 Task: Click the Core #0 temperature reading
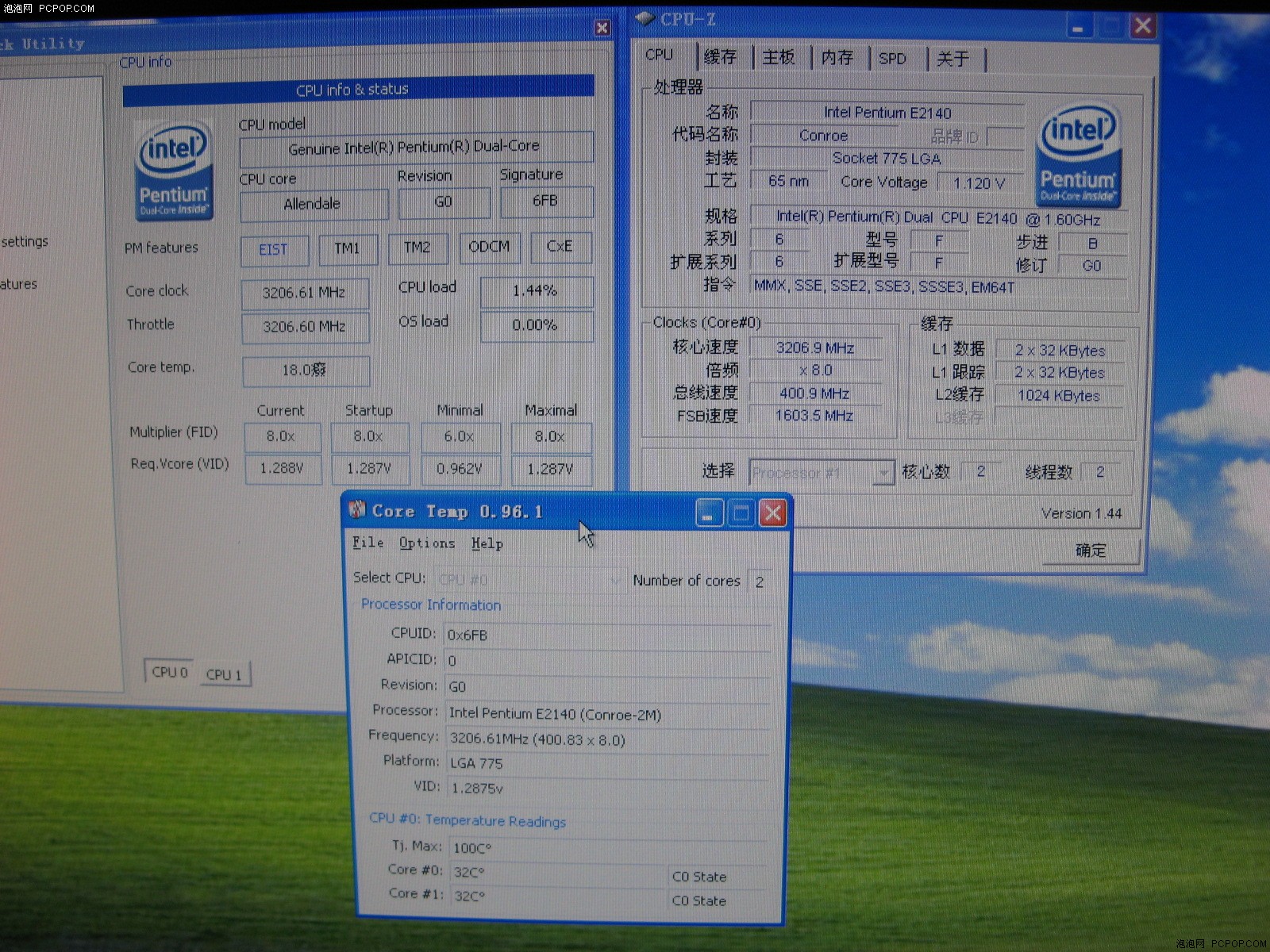pos(559,872)
